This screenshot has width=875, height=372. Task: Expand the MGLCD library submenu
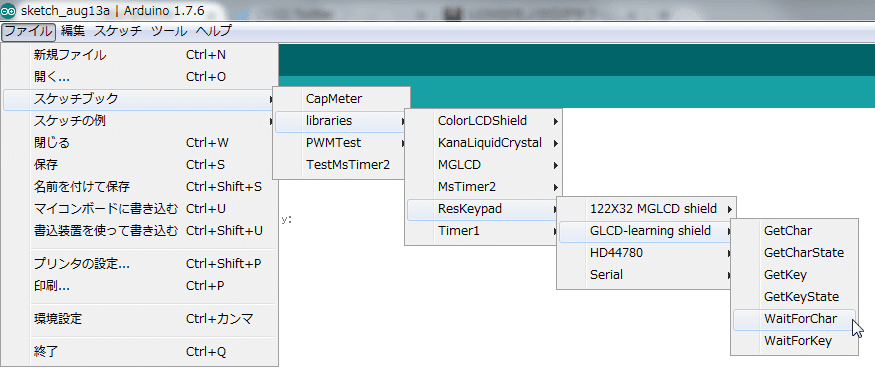(484, 165)
